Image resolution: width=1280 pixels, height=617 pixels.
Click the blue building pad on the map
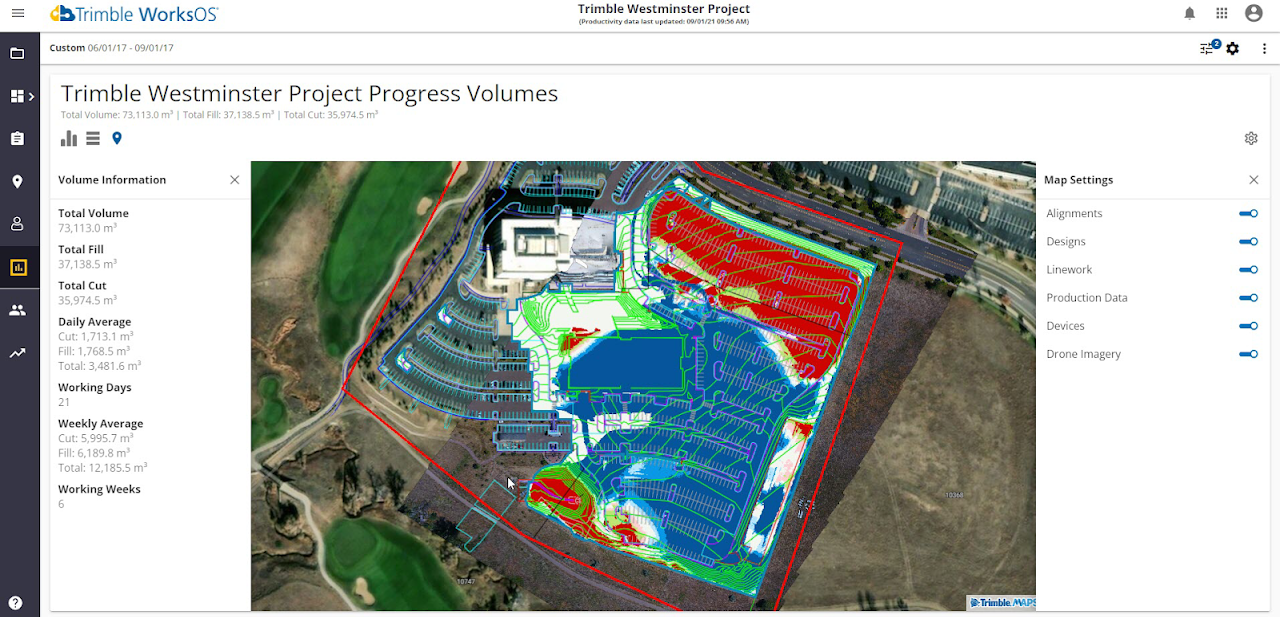coord(625,362)
